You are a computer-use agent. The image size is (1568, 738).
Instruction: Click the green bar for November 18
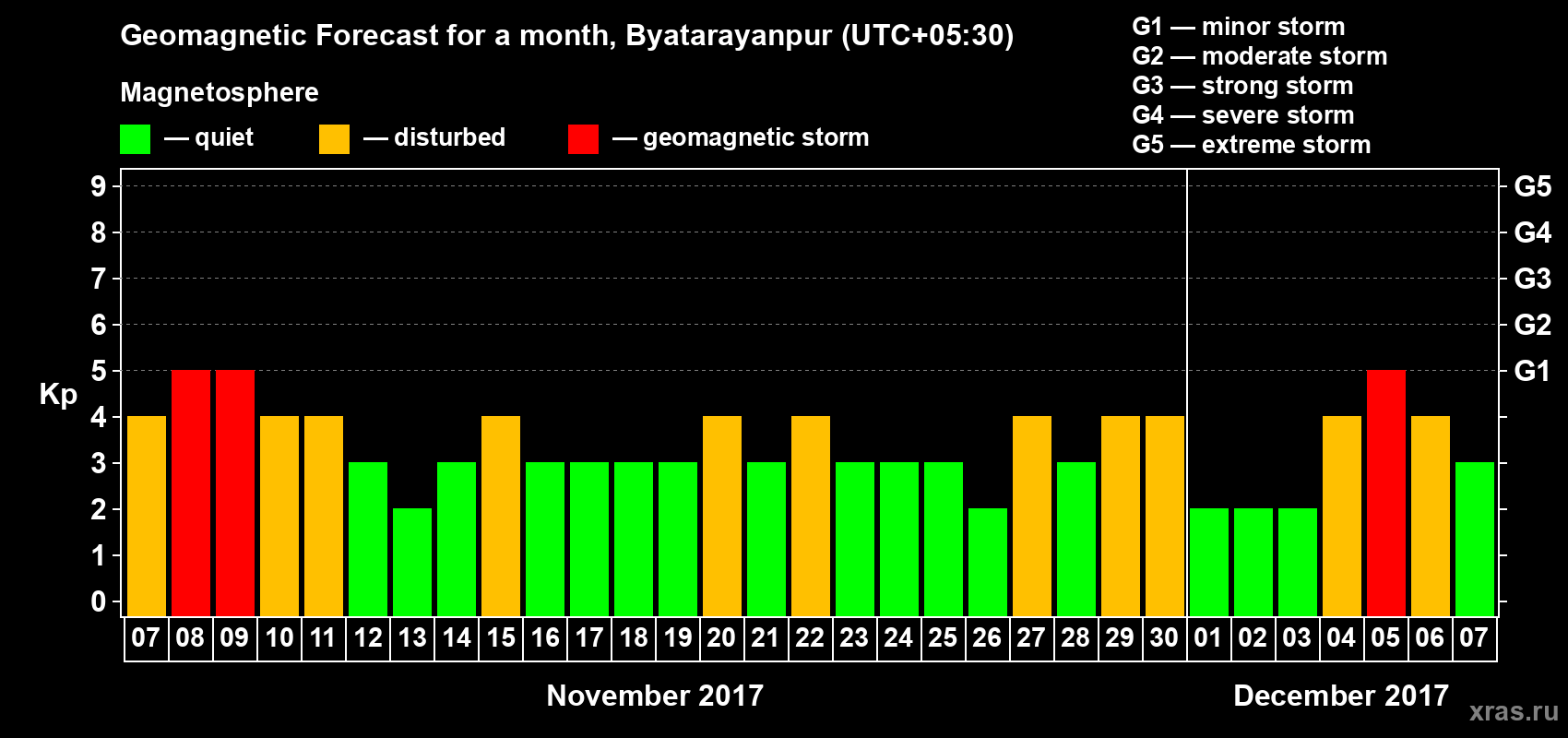(x=634, y=540)
